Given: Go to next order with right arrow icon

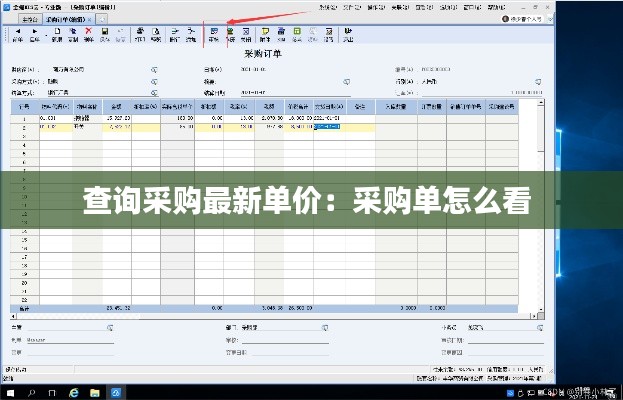Looking at the screenshot, I should tap(35, 35).
